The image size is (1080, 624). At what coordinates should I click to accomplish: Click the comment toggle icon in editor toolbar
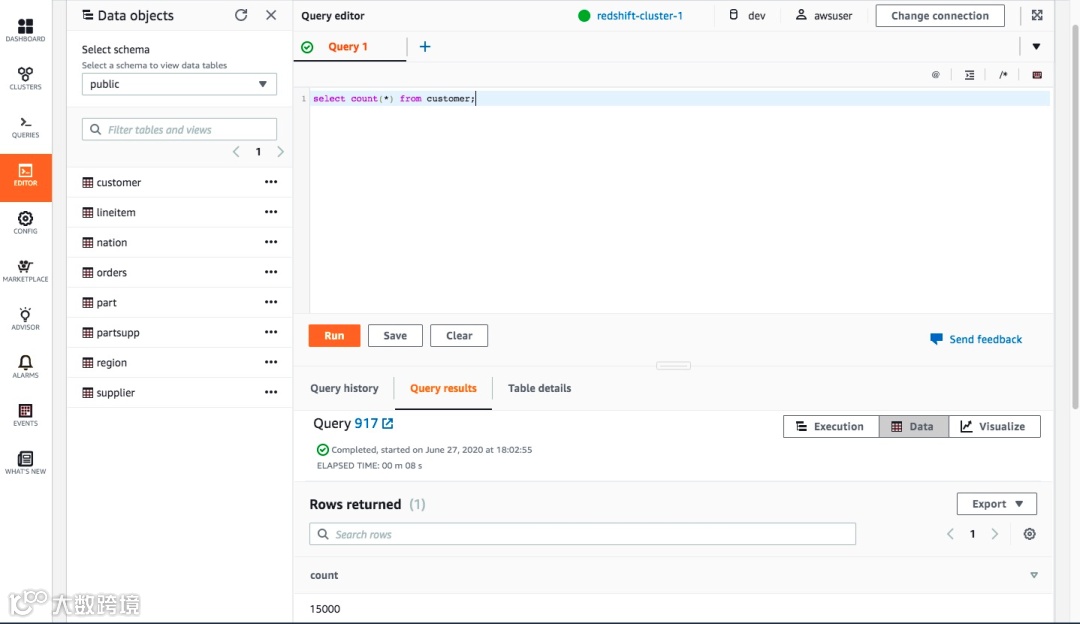(x=1003, y=75)
